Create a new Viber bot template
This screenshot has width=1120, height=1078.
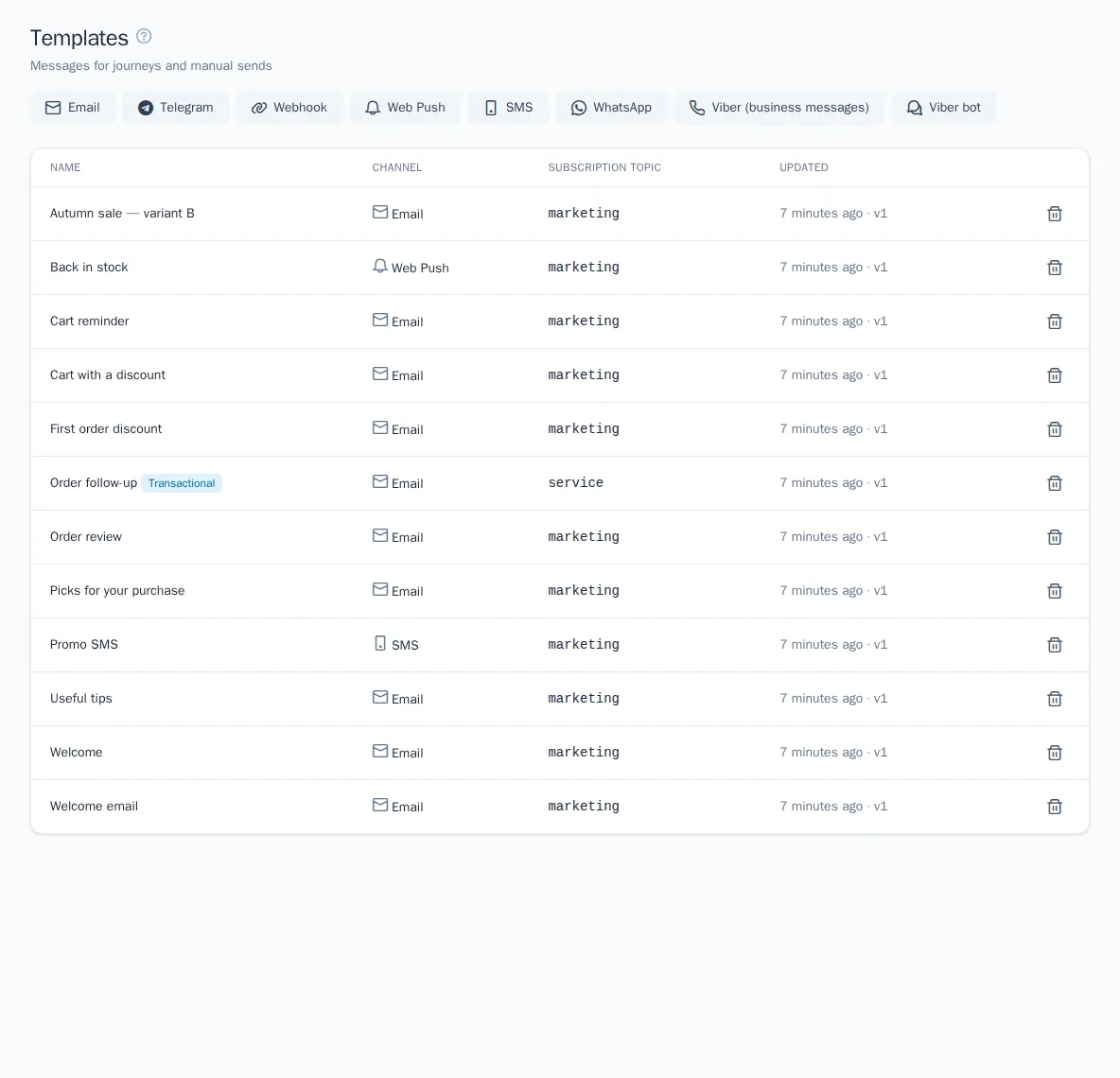[x=943, y=108]
